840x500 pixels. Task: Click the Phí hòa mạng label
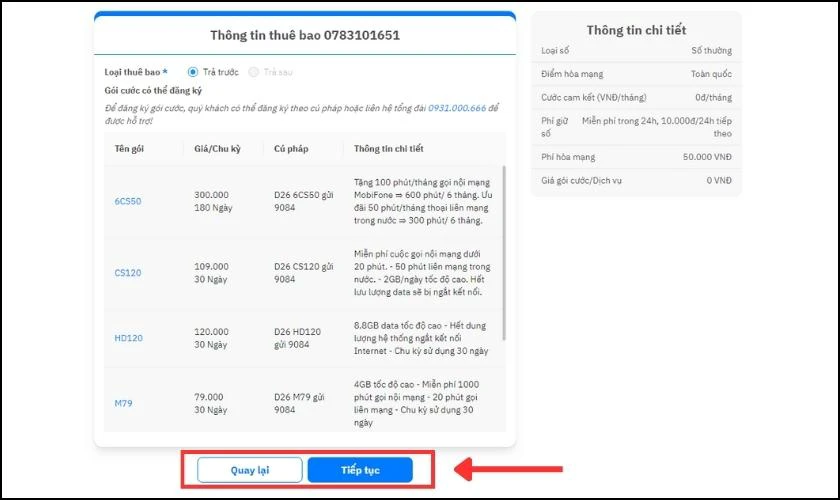(x=568, y=157)
